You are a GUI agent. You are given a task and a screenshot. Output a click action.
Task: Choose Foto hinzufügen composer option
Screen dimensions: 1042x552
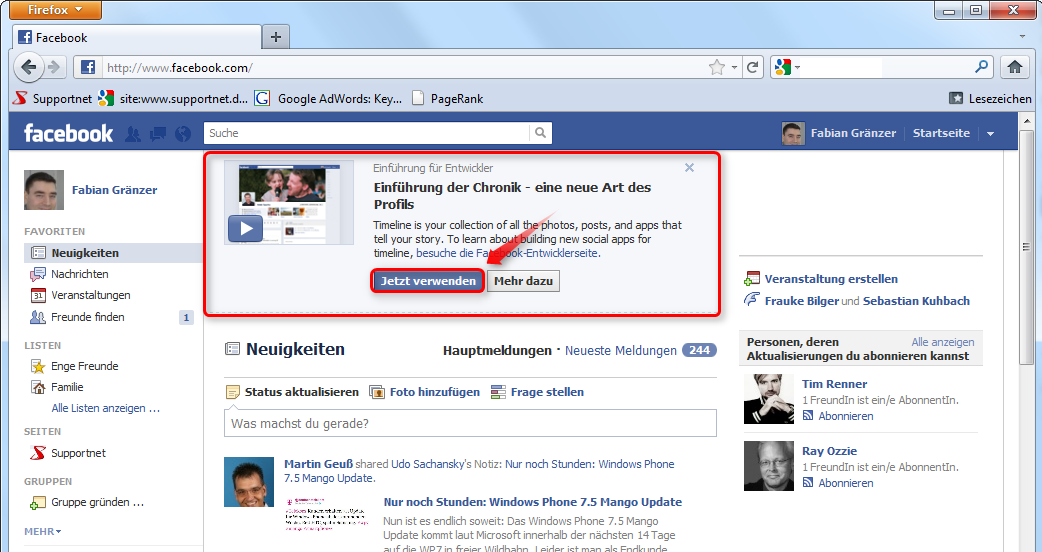[x=425, y=392]
